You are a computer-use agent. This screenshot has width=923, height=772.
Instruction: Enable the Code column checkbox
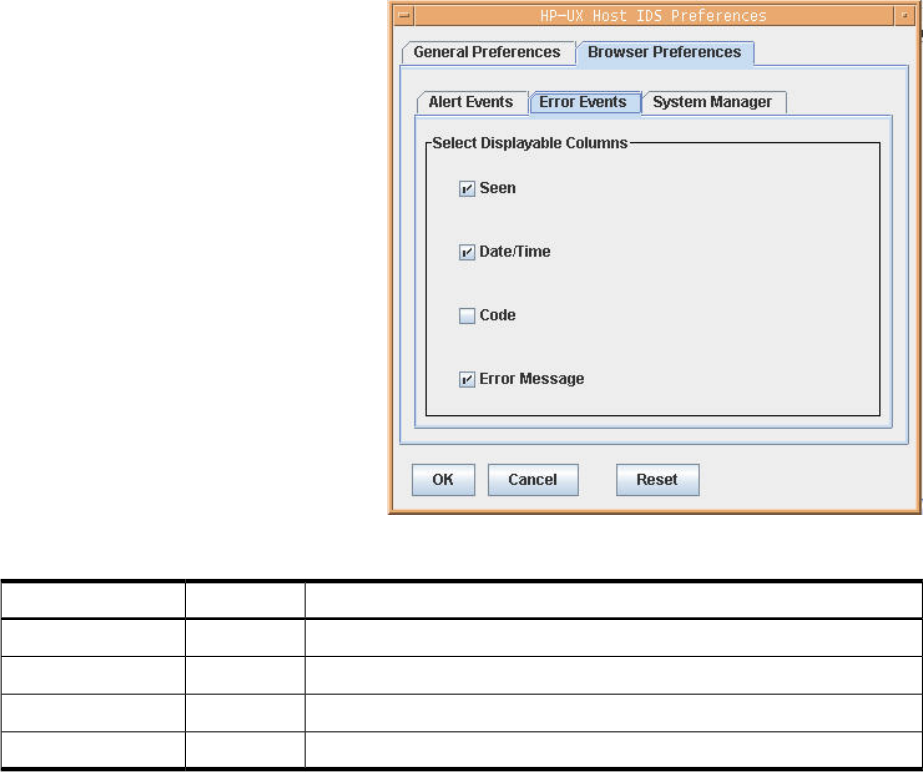coord(467,316)
